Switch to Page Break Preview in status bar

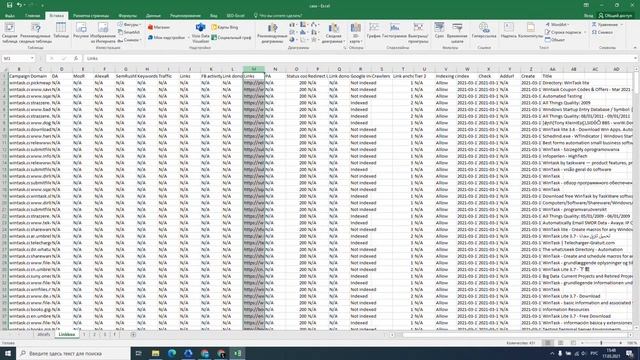coord(573,343)
